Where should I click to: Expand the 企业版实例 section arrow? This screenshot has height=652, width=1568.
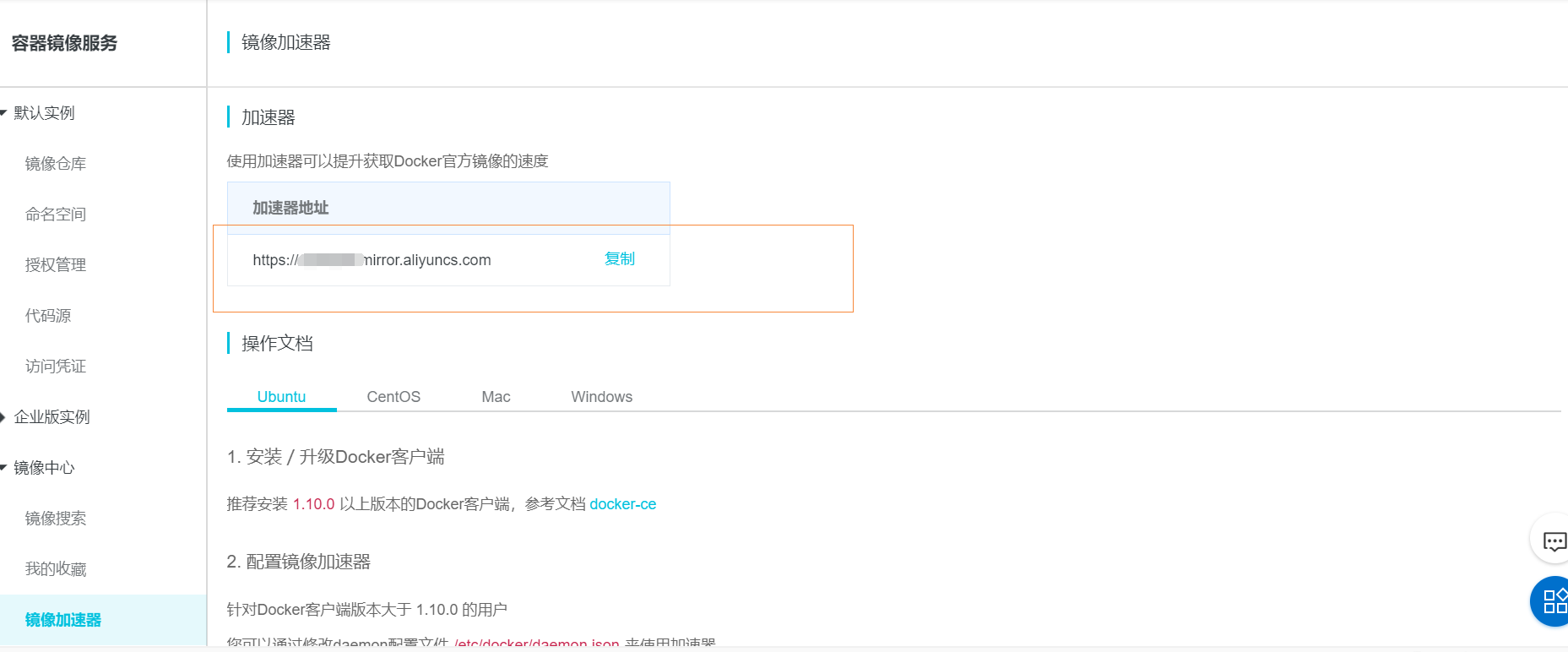(x=3, y=416)
